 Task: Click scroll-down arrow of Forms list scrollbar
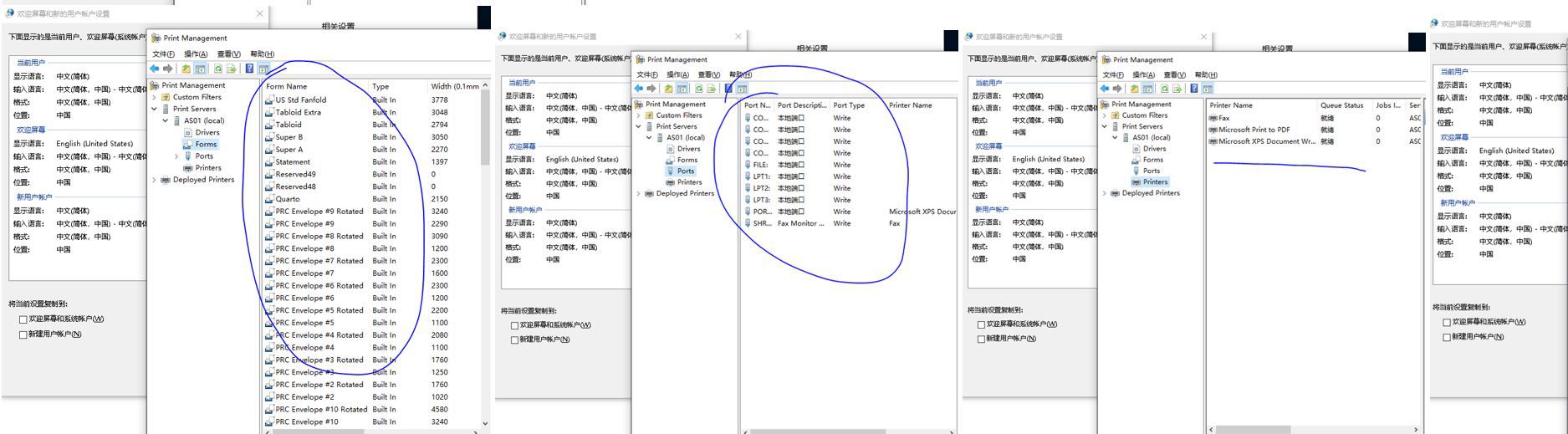(x=484, y=423)
